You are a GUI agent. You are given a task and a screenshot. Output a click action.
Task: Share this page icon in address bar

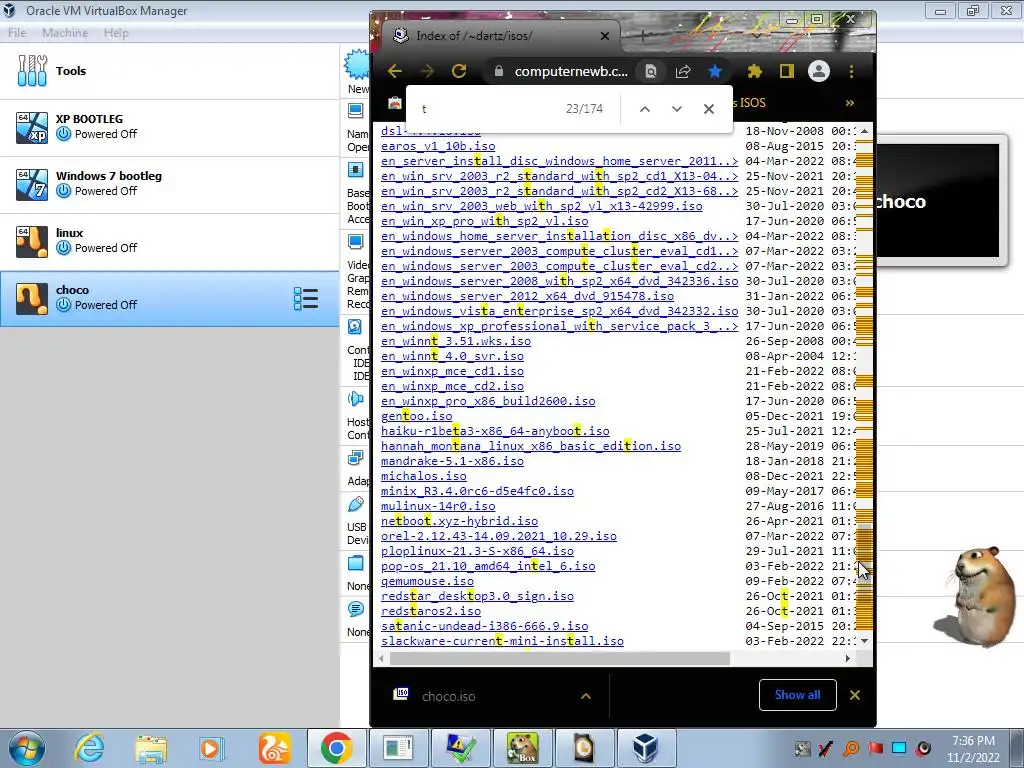coord(683,71)
